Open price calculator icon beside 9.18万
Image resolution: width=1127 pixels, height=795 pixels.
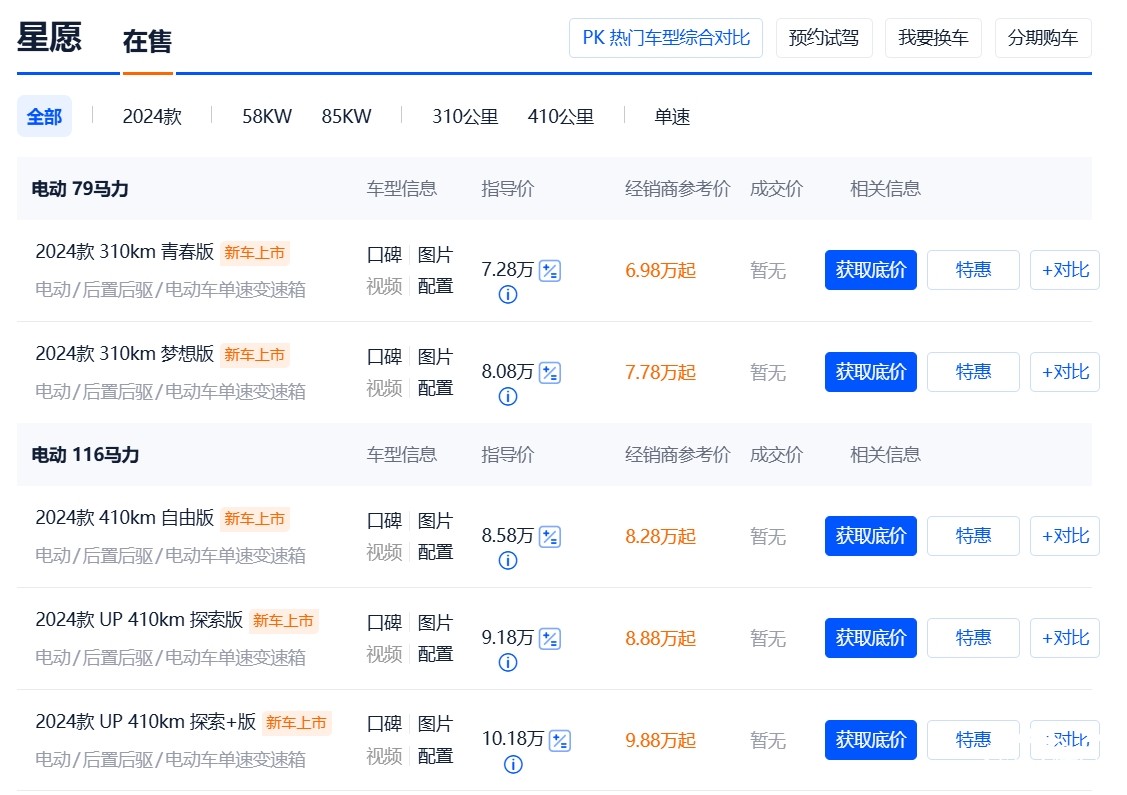(550, 639)
